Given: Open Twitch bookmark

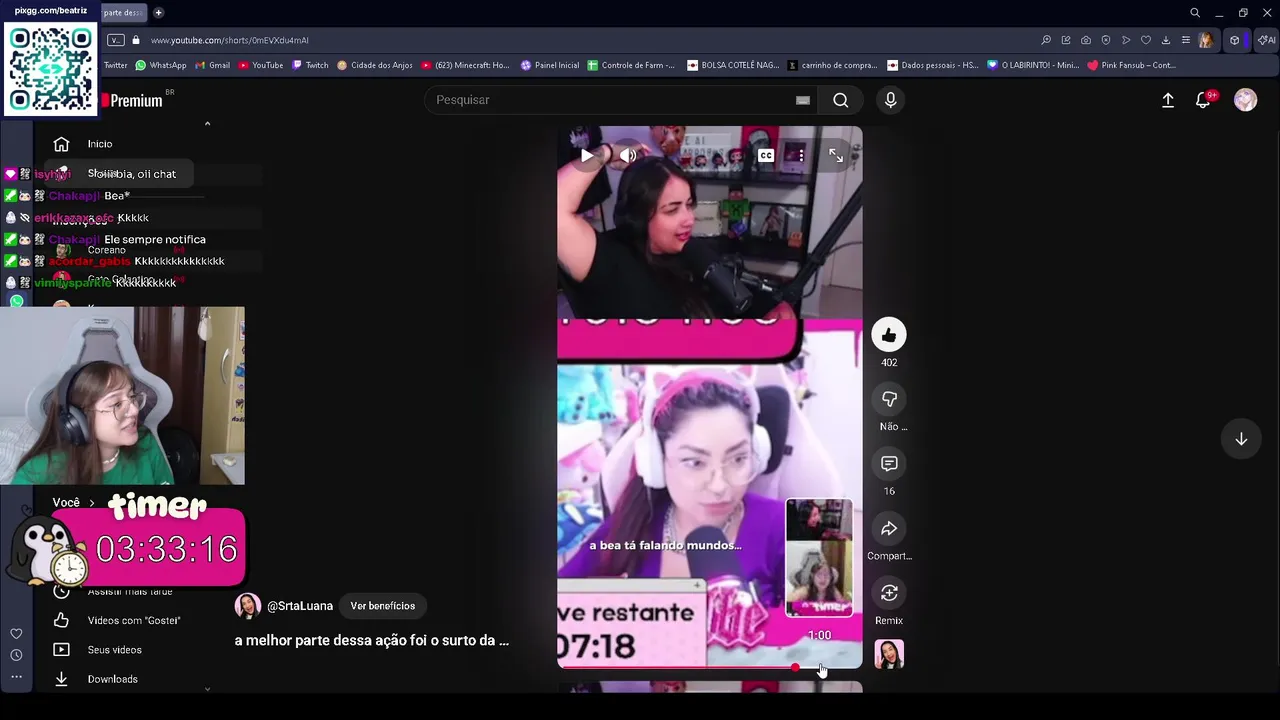Looking at the screenshot, I should click(x=310, y=65).
